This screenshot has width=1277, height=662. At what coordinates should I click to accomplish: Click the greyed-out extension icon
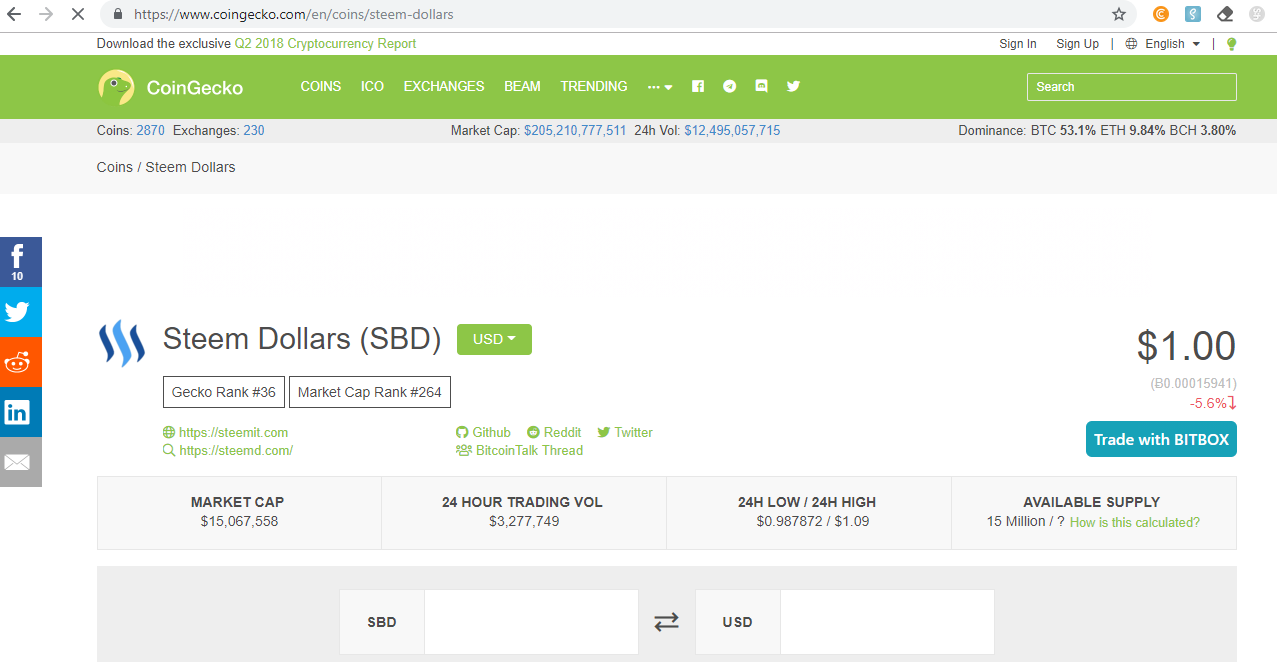(1257, 15)
